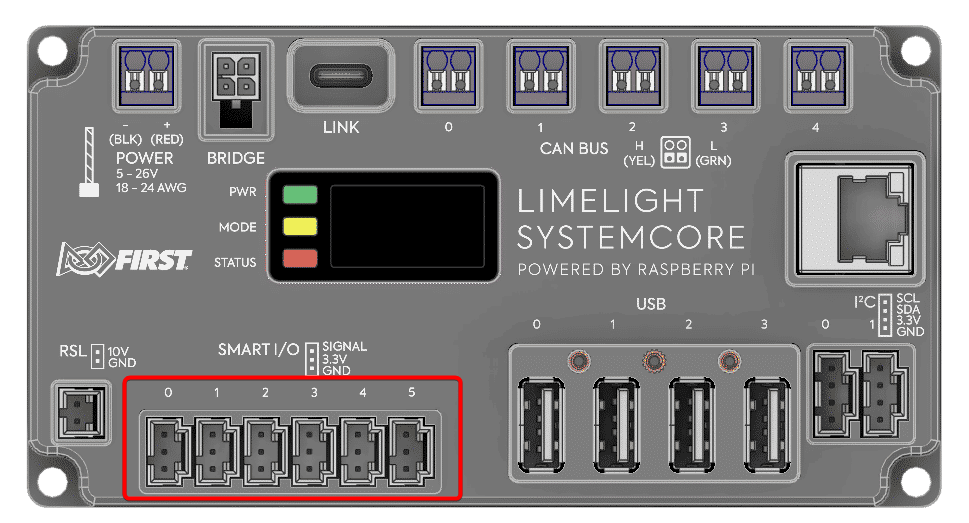The height and width of the screenshot is (523, 969).
Task: Select Smart I/O port 3
Action: click(314, 451)
